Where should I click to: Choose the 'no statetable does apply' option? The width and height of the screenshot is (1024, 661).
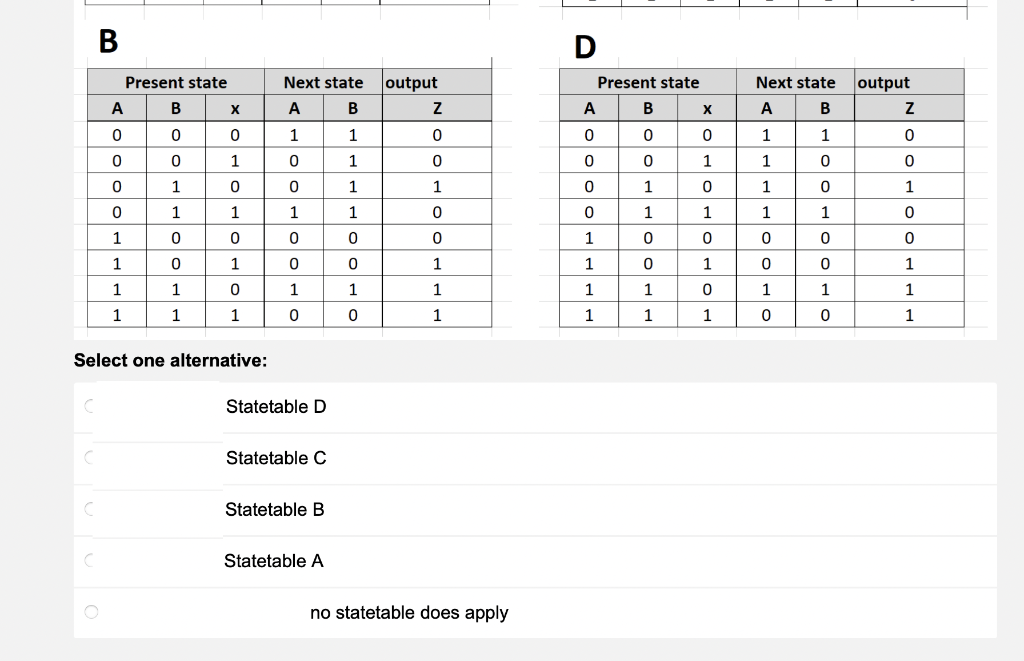point(91,611)
